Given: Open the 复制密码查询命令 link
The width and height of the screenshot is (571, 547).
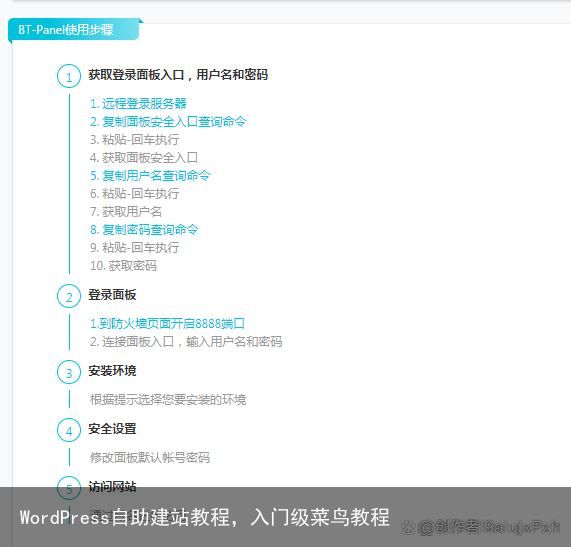Looking at the screenshot, I should click(x=144, y=229).
